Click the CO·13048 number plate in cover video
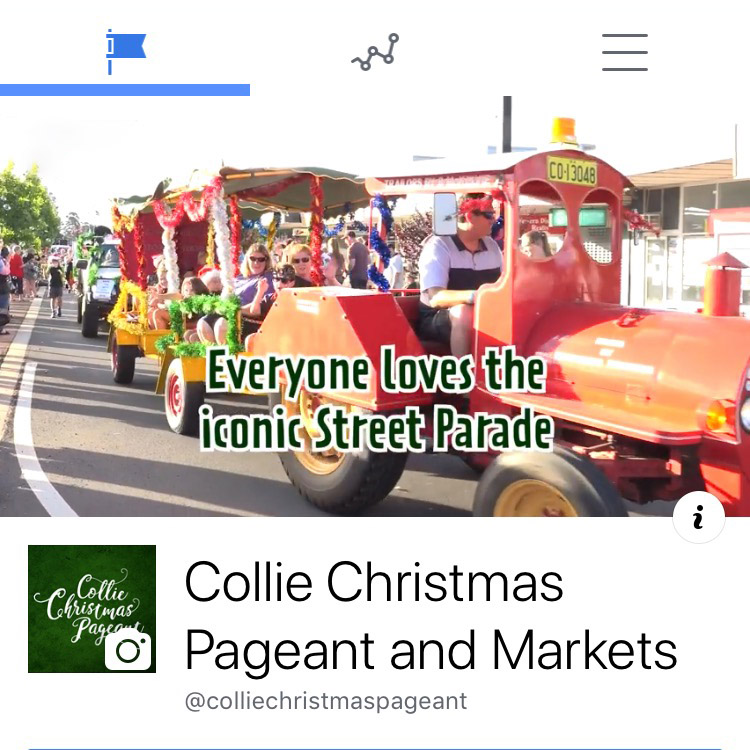The width and height of the screenshot is (750, 750). tap(572, 171)
